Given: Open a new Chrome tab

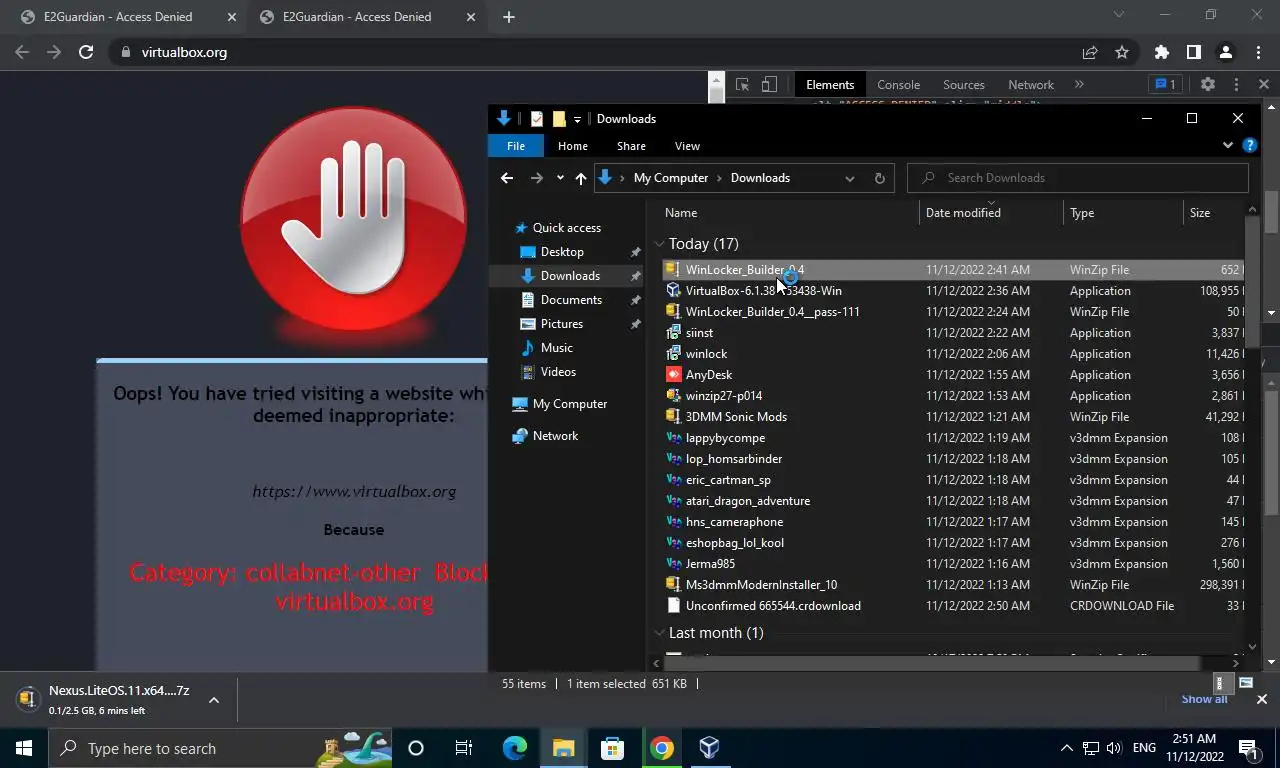Looking at the screenshot, I should [509, 17].
